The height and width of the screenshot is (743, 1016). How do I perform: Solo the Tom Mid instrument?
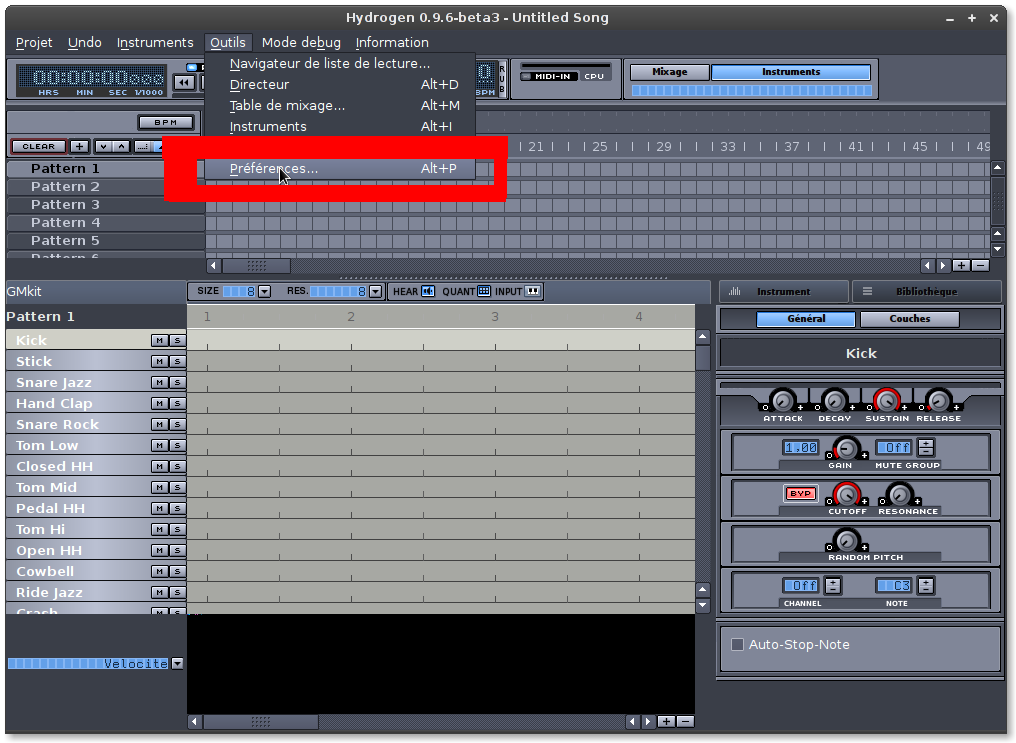pyautogui.click(x=177, y=488)
